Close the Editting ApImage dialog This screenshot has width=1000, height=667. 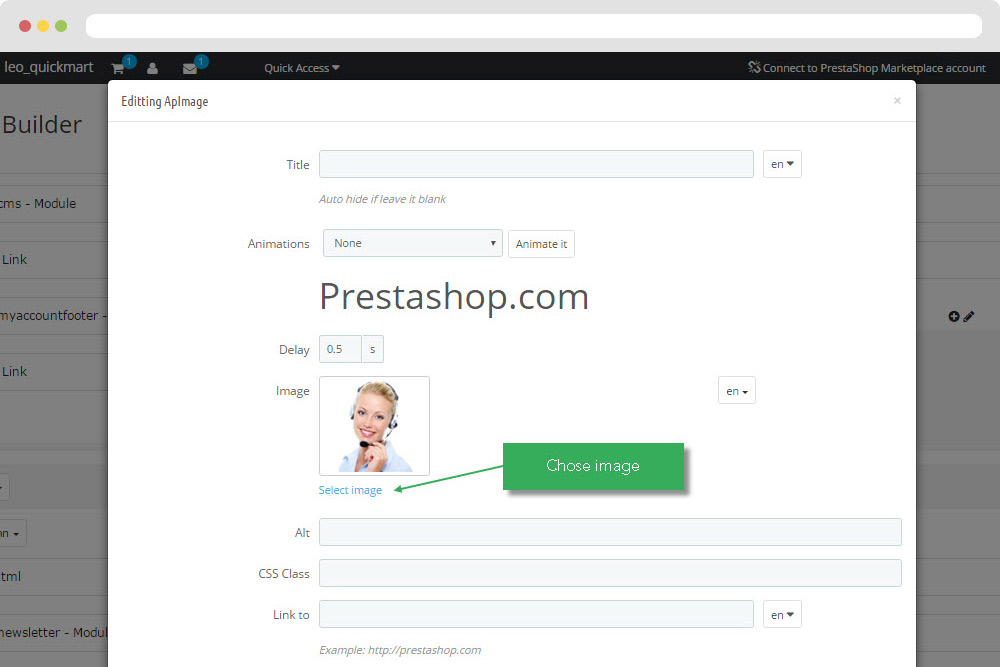point(897,101)
